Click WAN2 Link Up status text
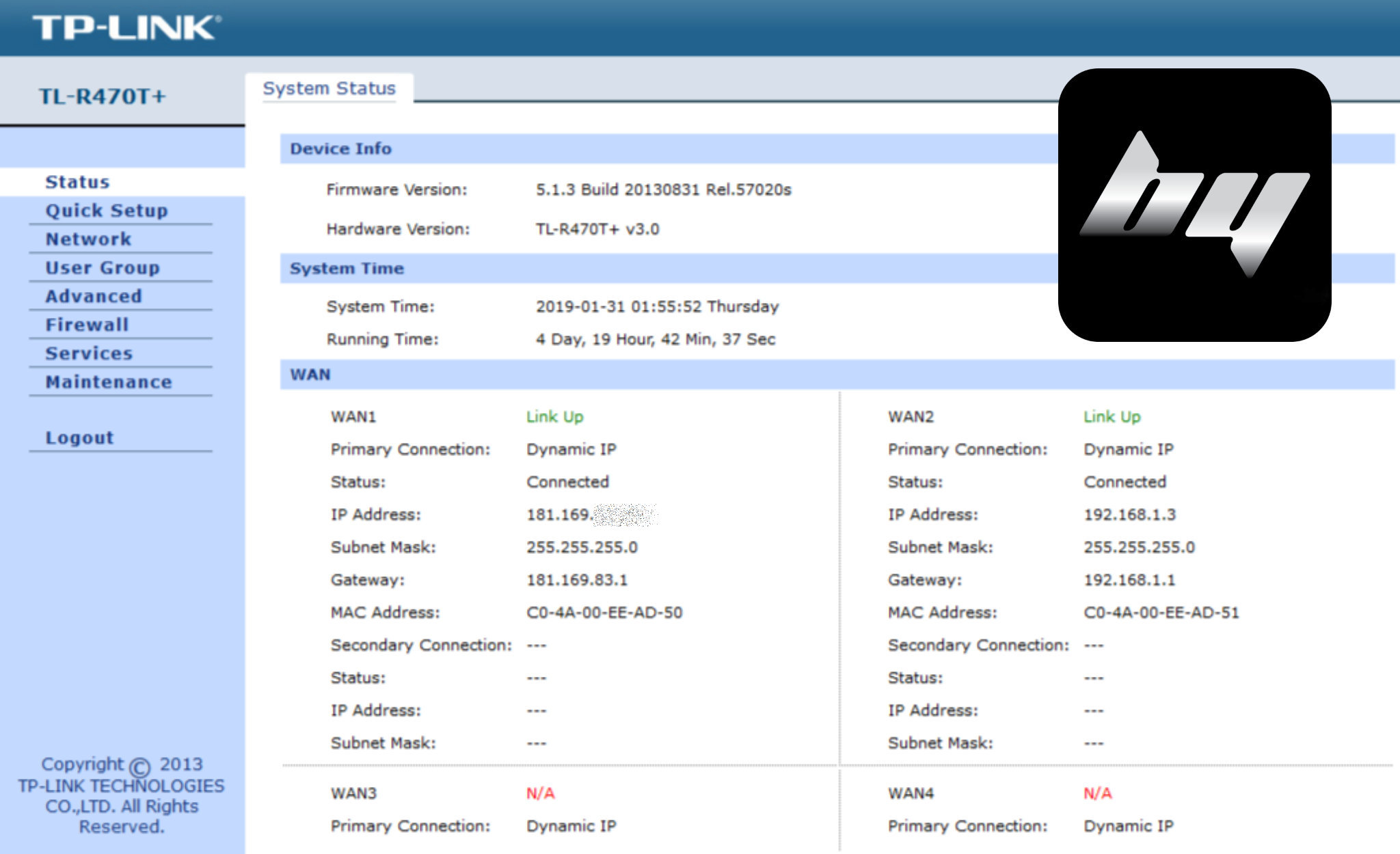 (1112, 416)
